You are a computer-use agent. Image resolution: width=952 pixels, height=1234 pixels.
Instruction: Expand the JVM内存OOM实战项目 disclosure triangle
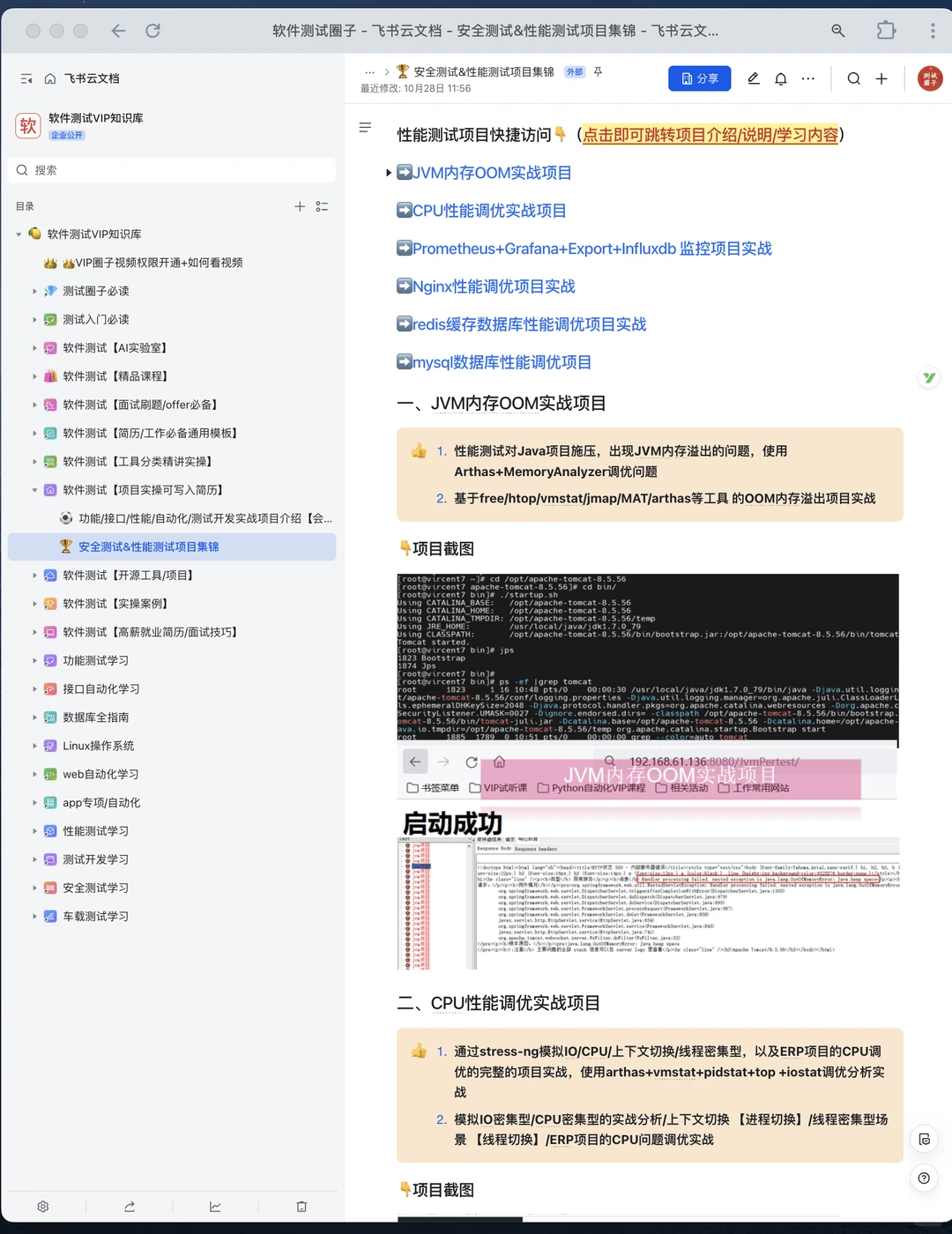pyautogui.click(x=389, y=173)
